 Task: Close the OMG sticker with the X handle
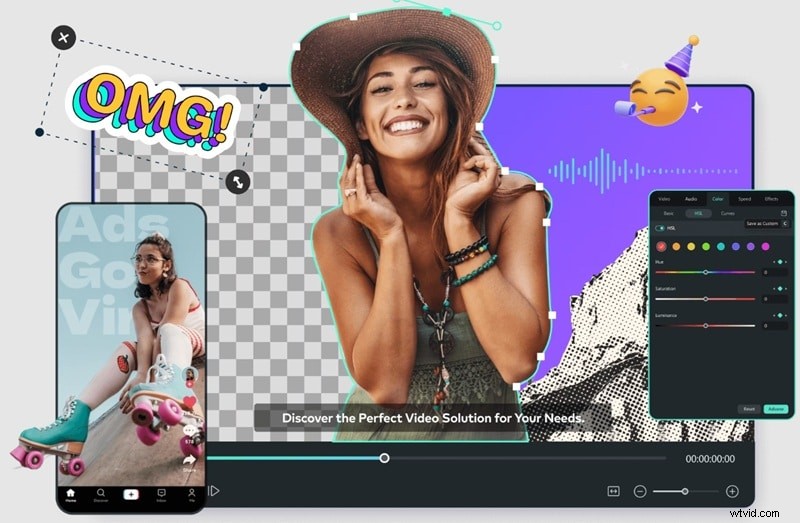(63, 37)
